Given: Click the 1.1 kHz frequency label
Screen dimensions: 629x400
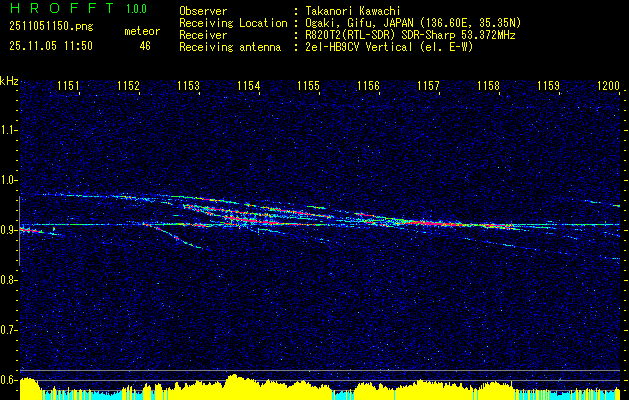Looking at the screenshot, I should pos(9,130).
